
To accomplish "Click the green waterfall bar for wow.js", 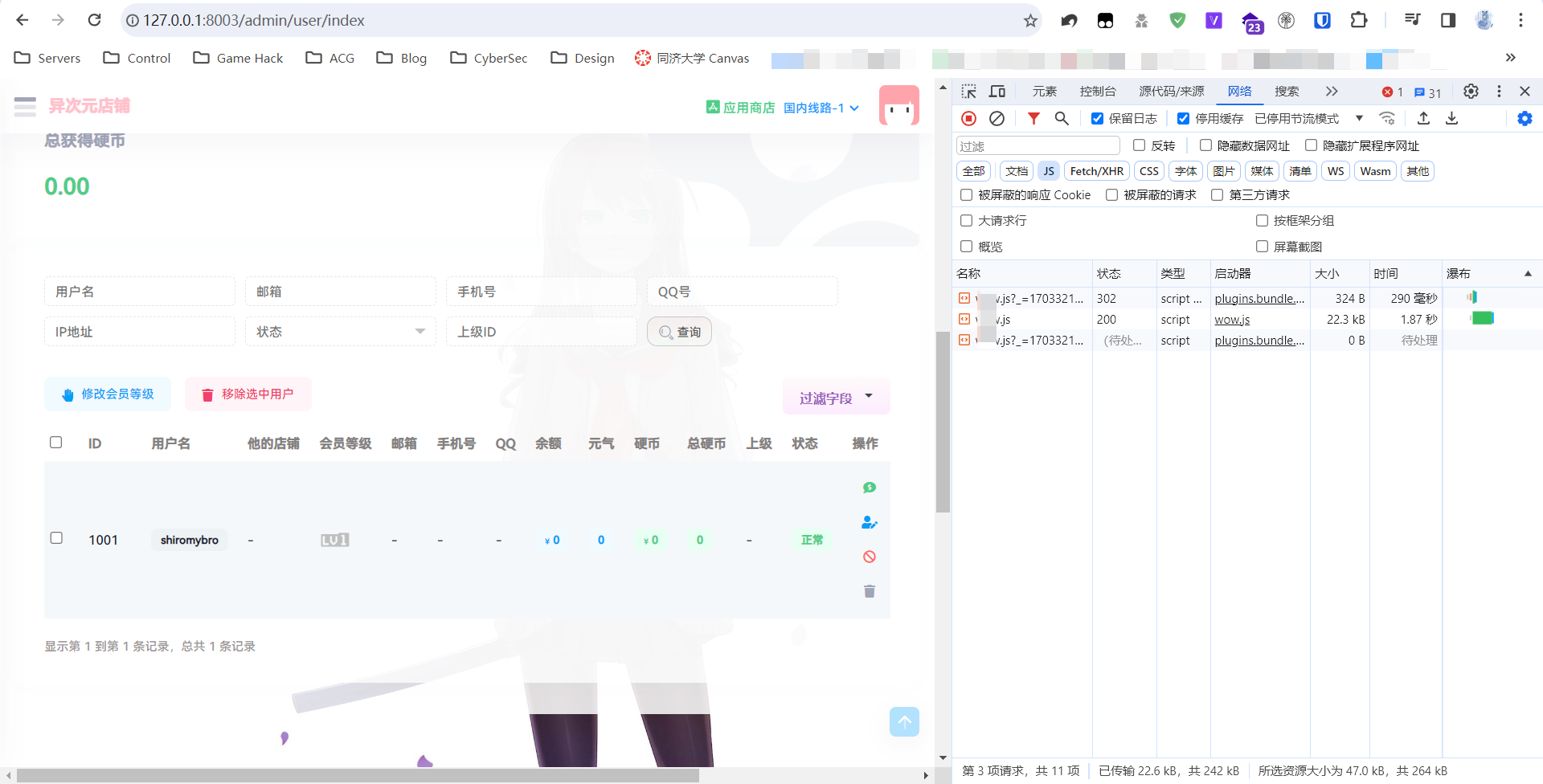I will click(1482, 319).
